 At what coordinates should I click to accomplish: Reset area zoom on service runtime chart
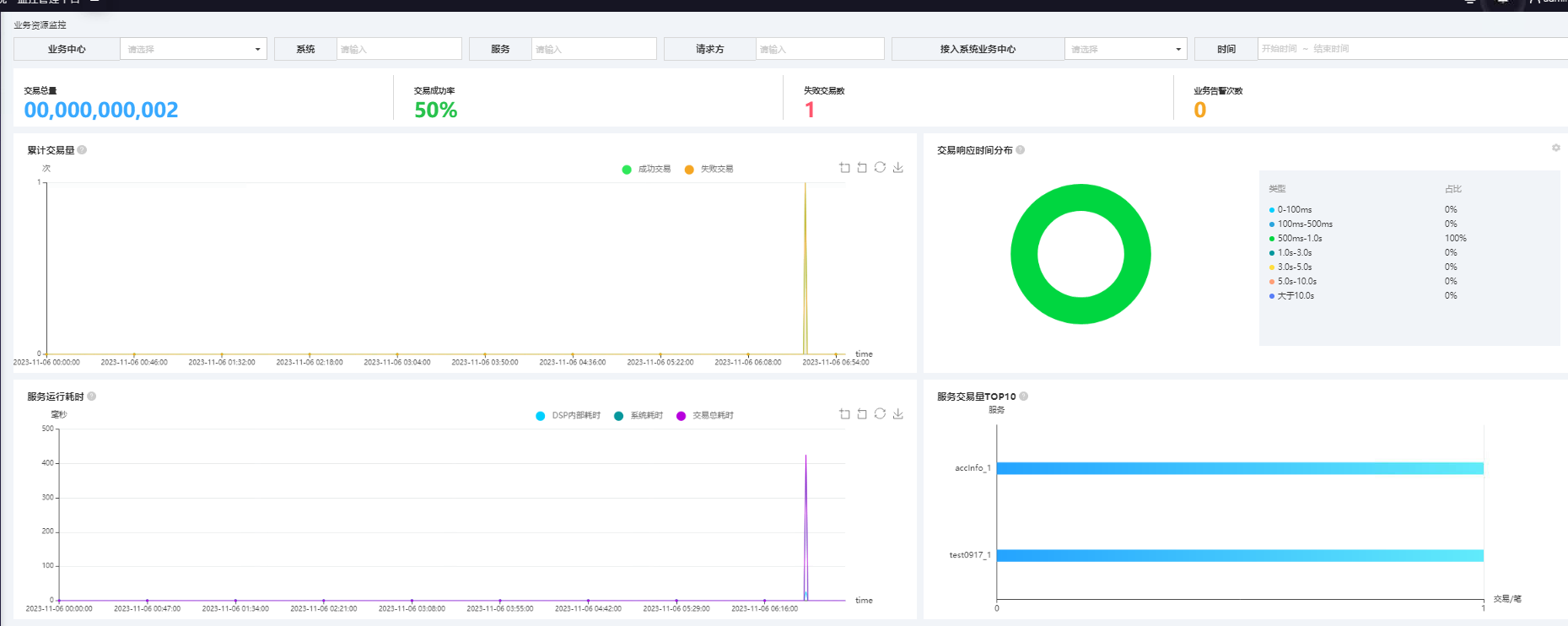(862, 414)
